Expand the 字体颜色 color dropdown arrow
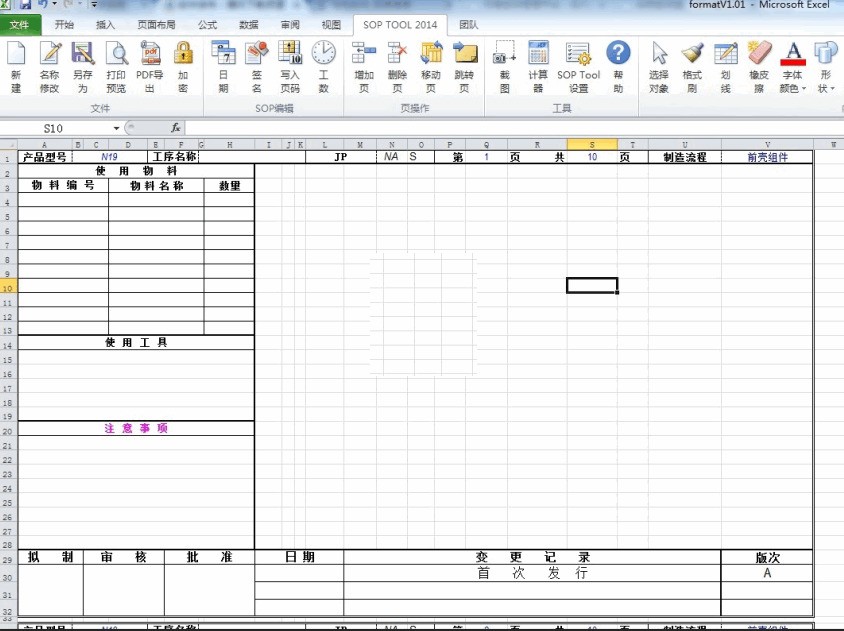Screen dimensions: 844x631 804,89
